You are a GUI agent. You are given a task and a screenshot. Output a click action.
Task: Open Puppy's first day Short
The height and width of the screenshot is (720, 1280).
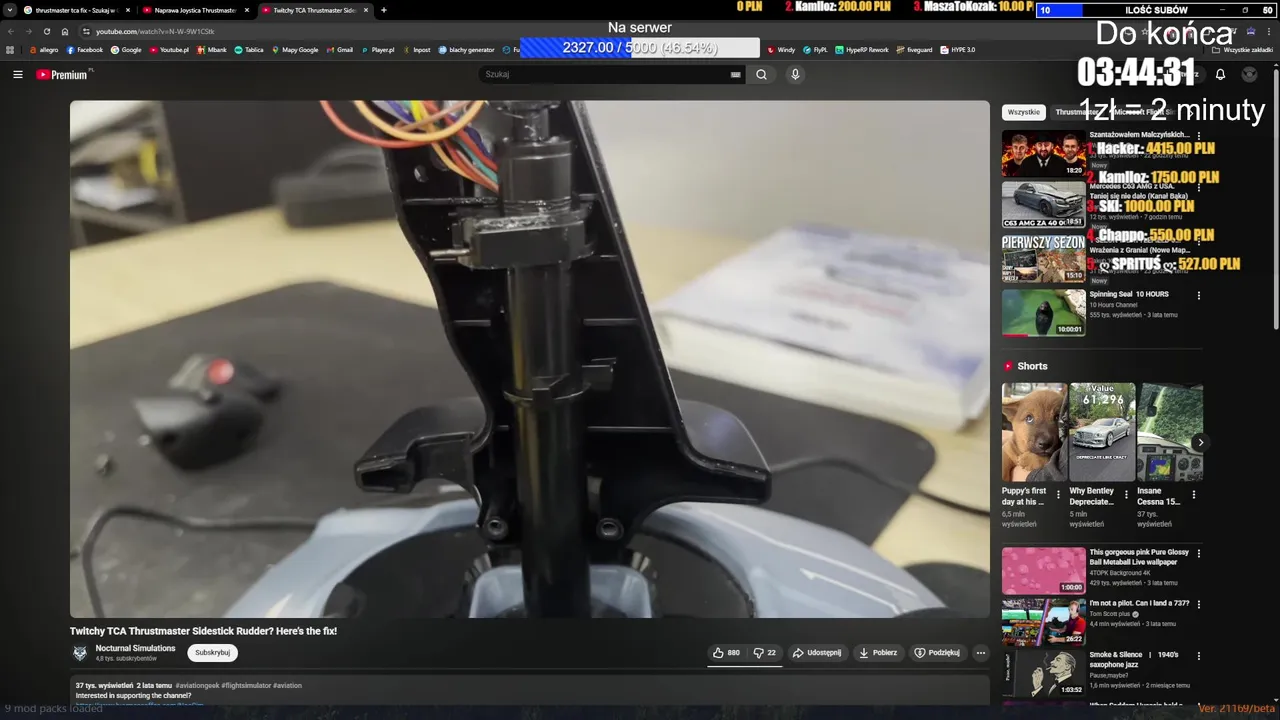coord(1034,432)
